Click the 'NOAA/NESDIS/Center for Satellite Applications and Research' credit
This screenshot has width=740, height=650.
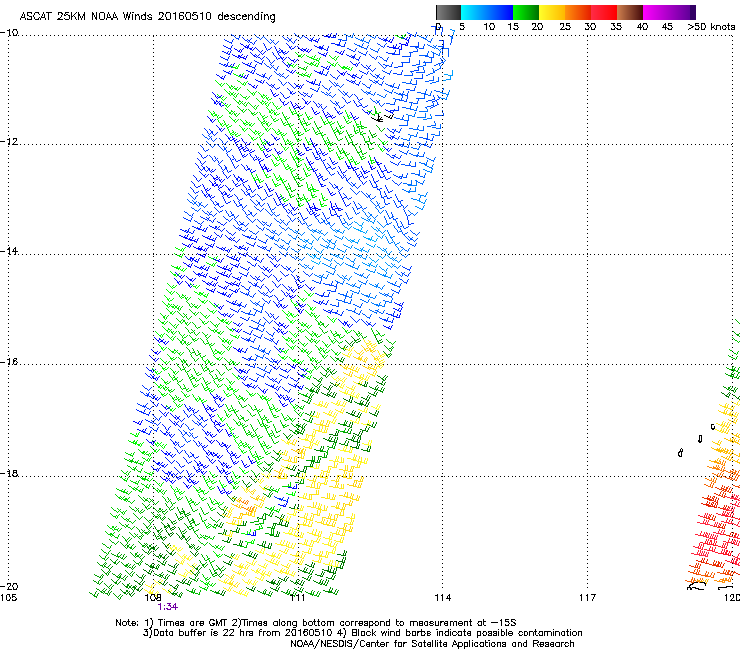point(432,644)
